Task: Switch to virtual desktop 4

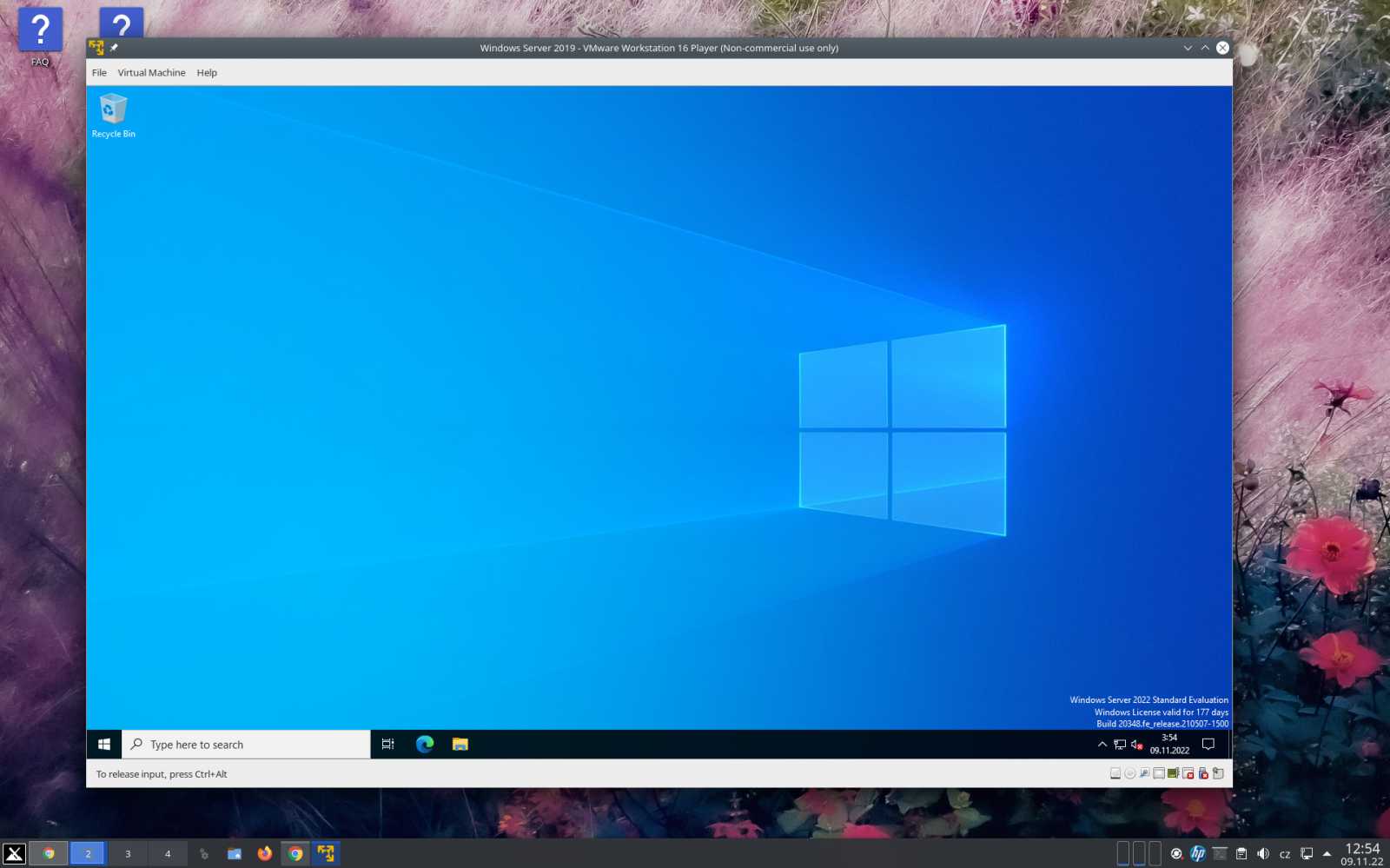Action: pyautogui.click(x=168, y=853)
